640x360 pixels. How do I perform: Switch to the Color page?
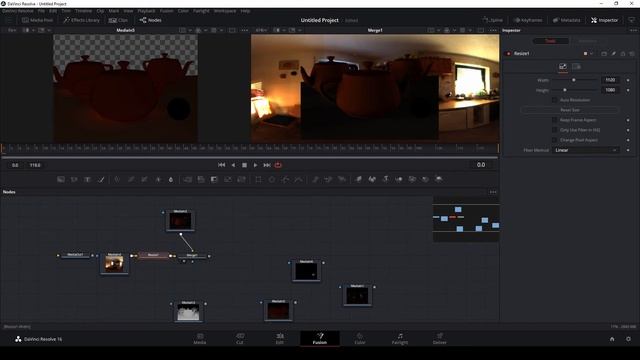pos(360,338)
